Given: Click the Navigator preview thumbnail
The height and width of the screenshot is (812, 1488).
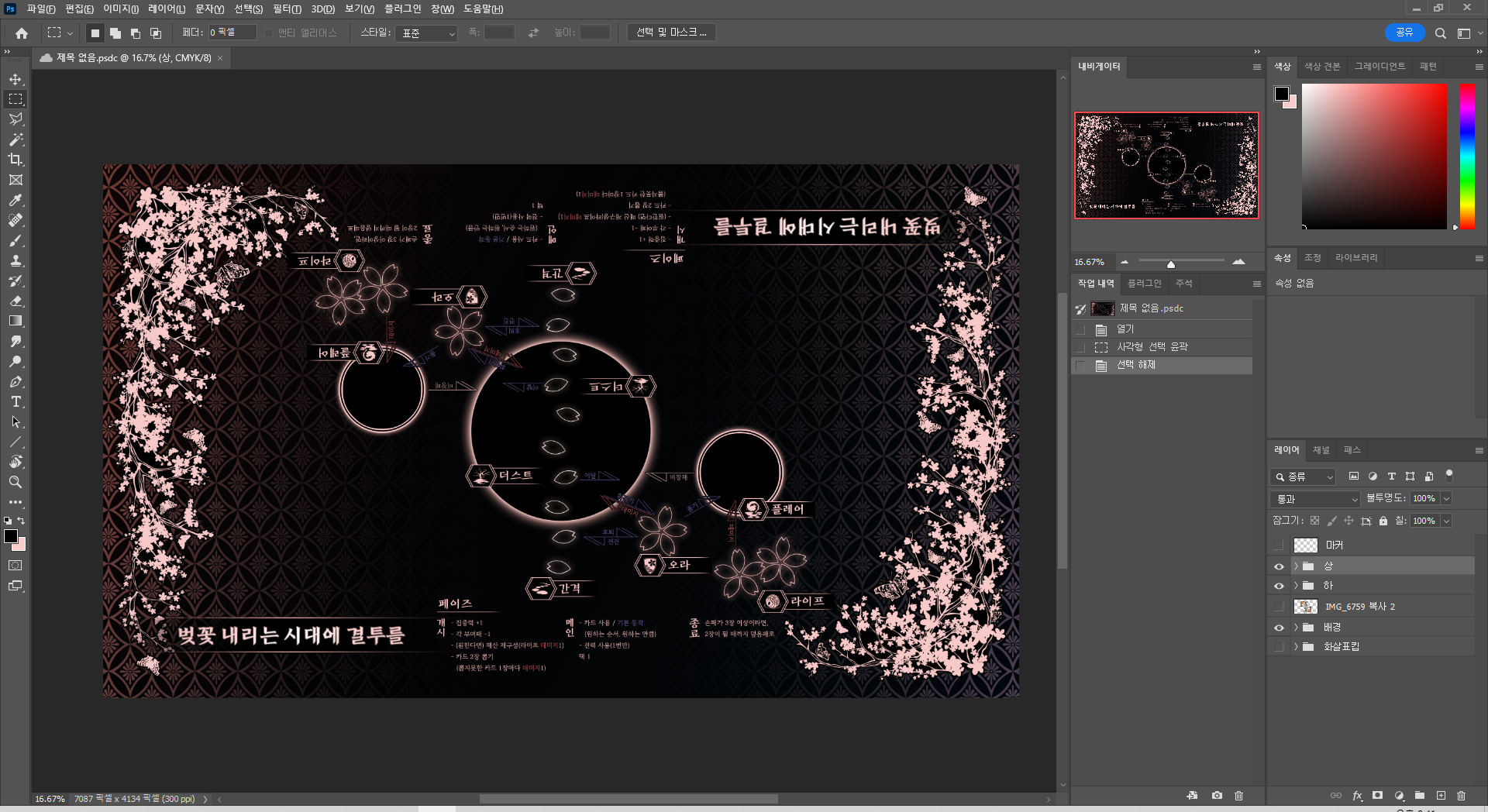Looking at the screenshot, I should 1166,165.
